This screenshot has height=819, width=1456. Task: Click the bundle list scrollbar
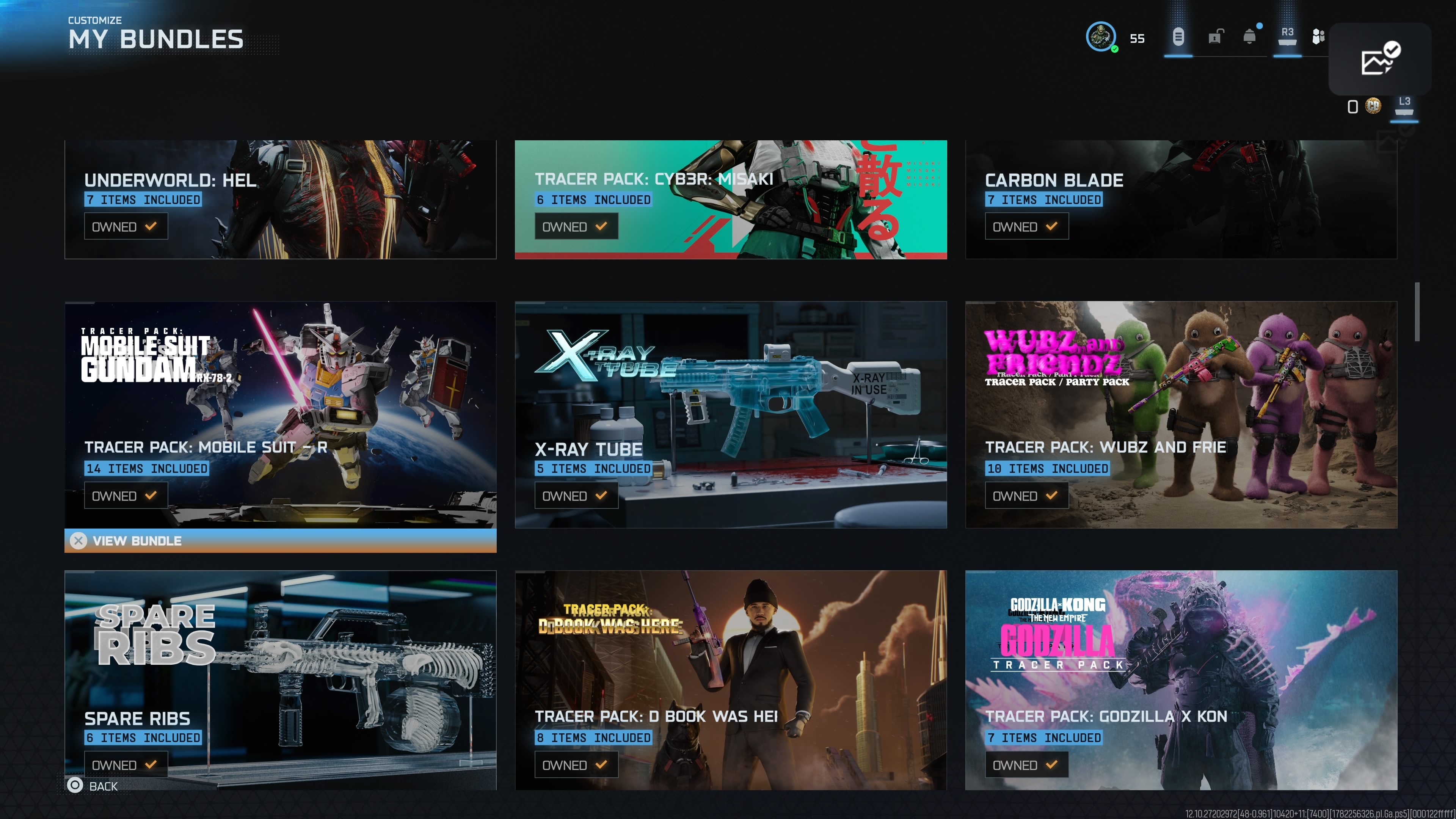[x=1417, y=312]
